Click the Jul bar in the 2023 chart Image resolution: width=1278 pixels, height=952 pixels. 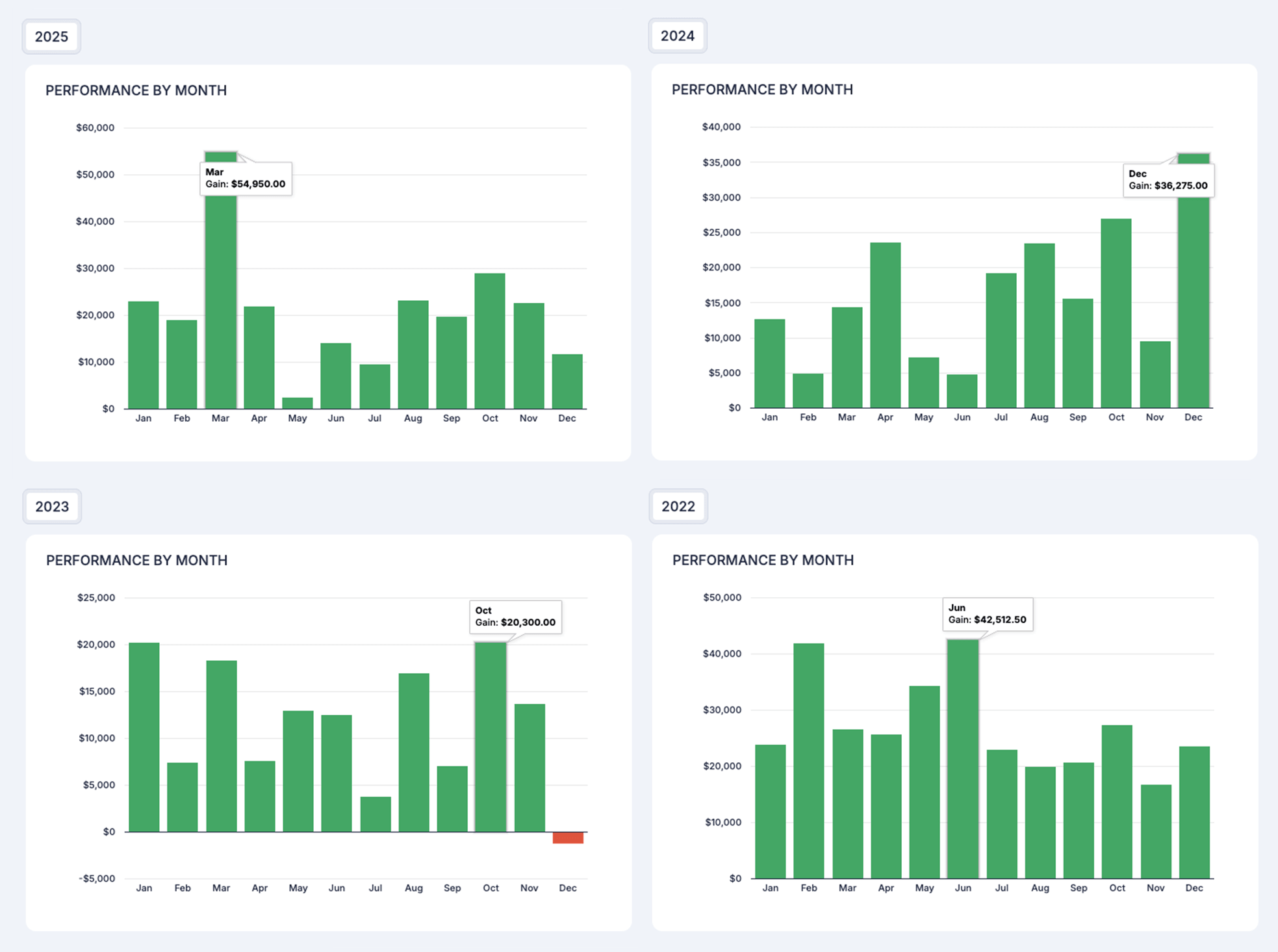[376, 814]
